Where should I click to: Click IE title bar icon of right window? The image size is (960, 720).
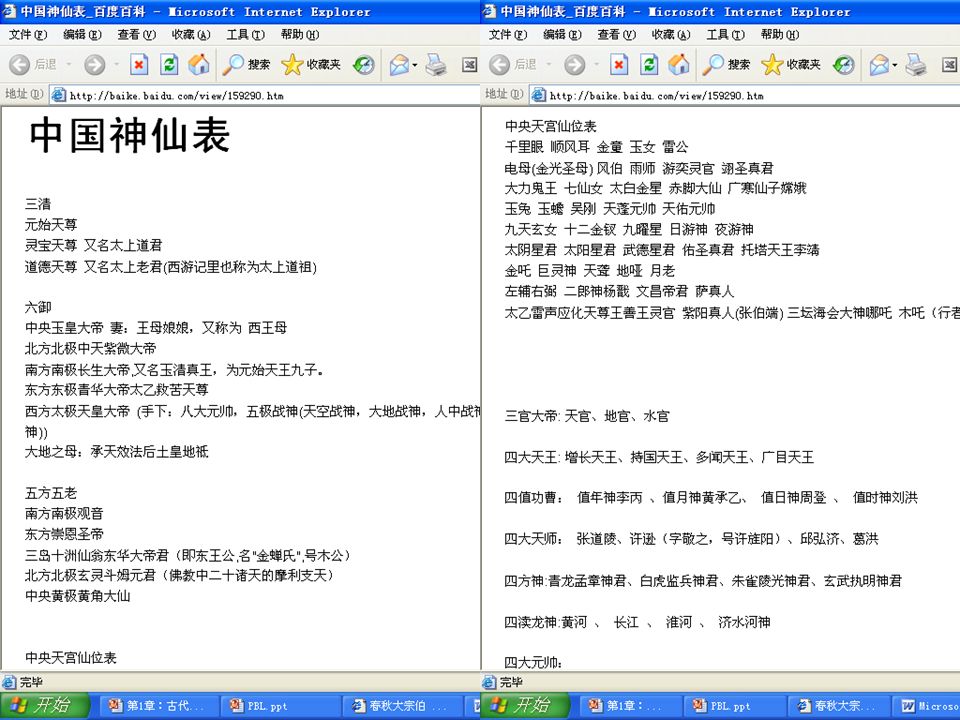[489, 11]
